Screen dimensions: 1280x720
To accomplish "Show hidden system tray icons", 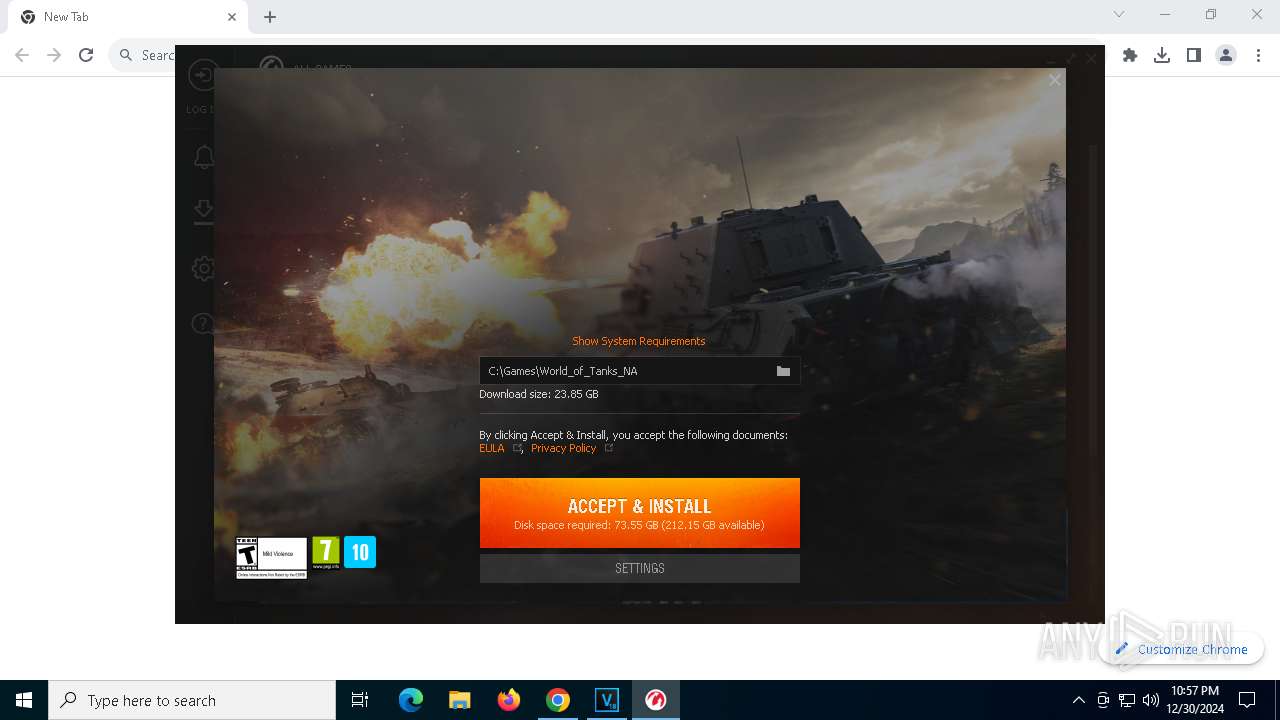I will 1078,700.
